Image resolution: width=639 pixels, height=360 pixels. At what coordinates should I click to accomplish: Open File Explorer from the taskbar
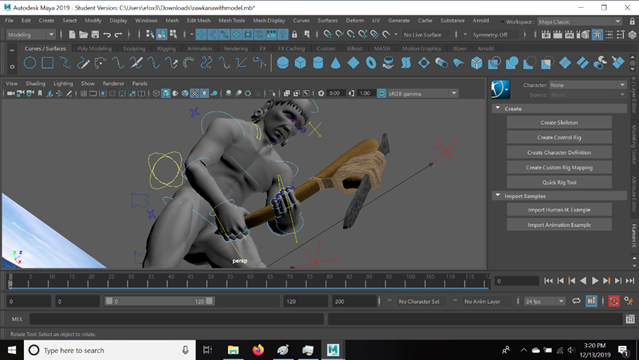point(233,350)
